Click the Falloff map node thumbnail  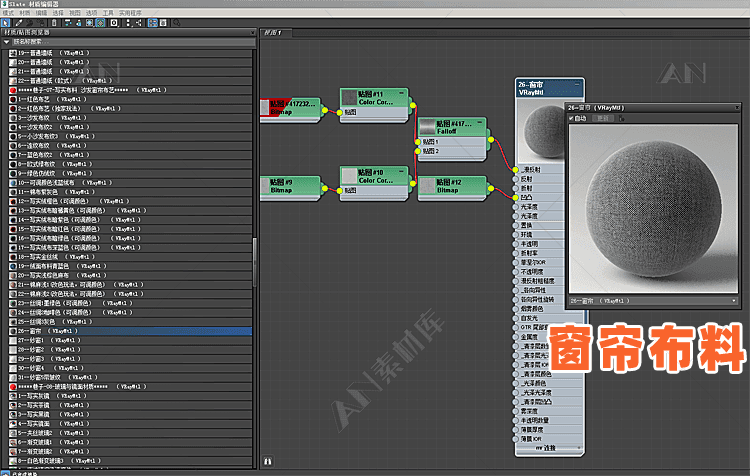click(x=426, y=127)
